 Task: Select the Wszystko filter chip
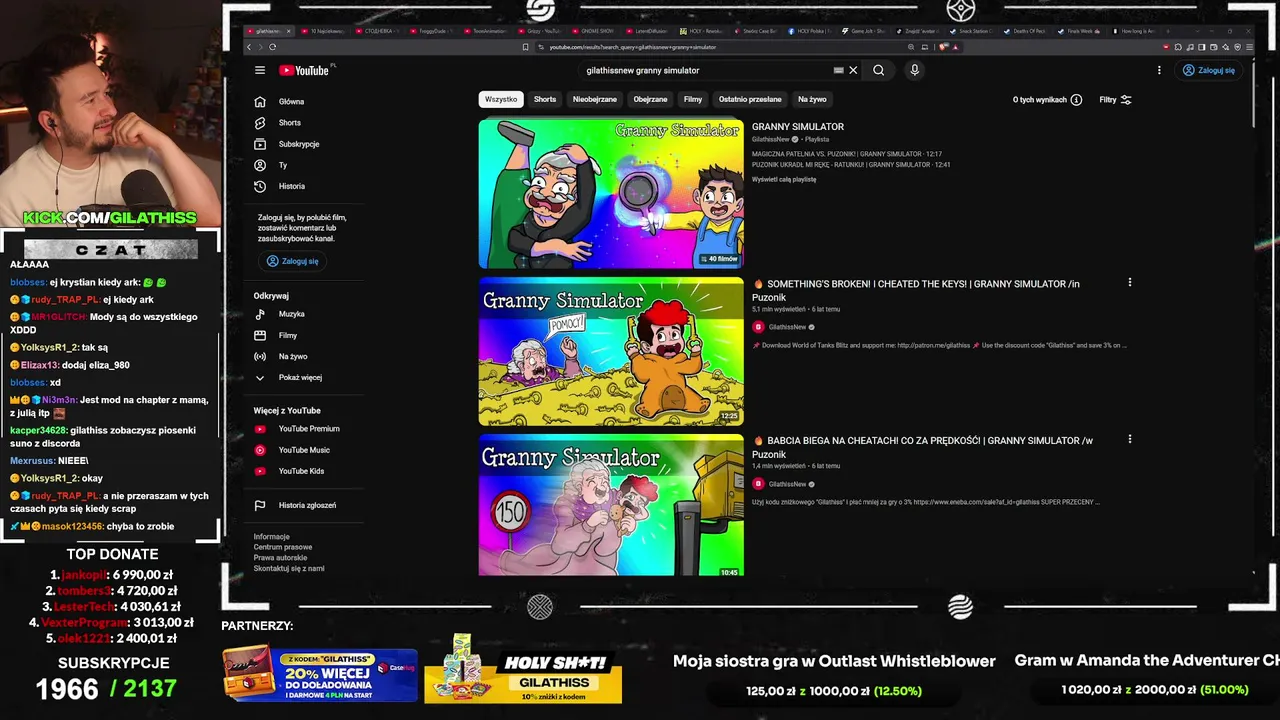pos(501,100)
